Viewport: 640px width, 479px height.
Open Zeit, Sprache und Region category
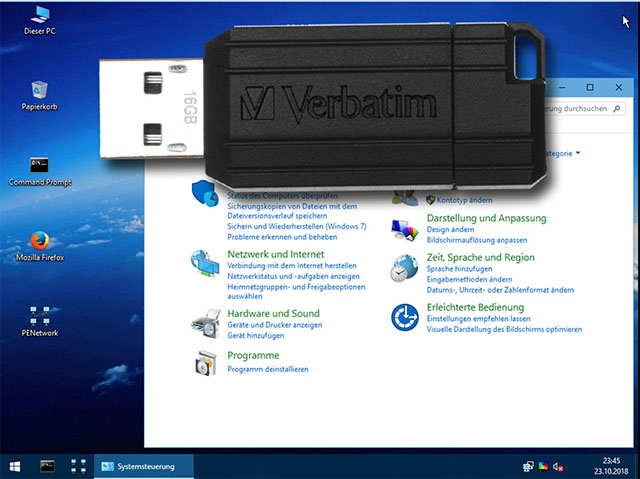pos(481,257)
